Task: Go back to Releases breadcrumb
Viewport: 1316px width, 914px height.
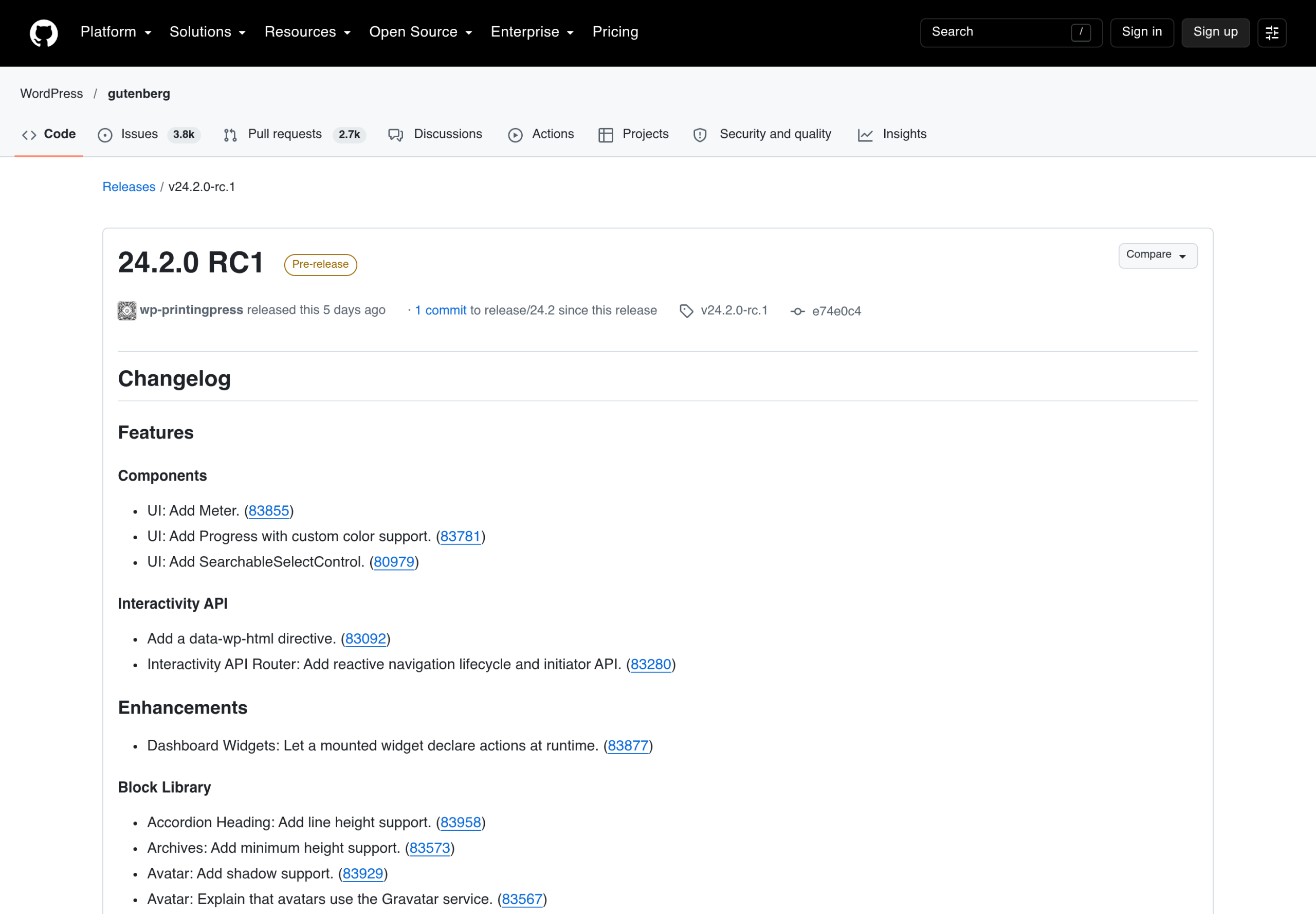Action: pos(129,187)
